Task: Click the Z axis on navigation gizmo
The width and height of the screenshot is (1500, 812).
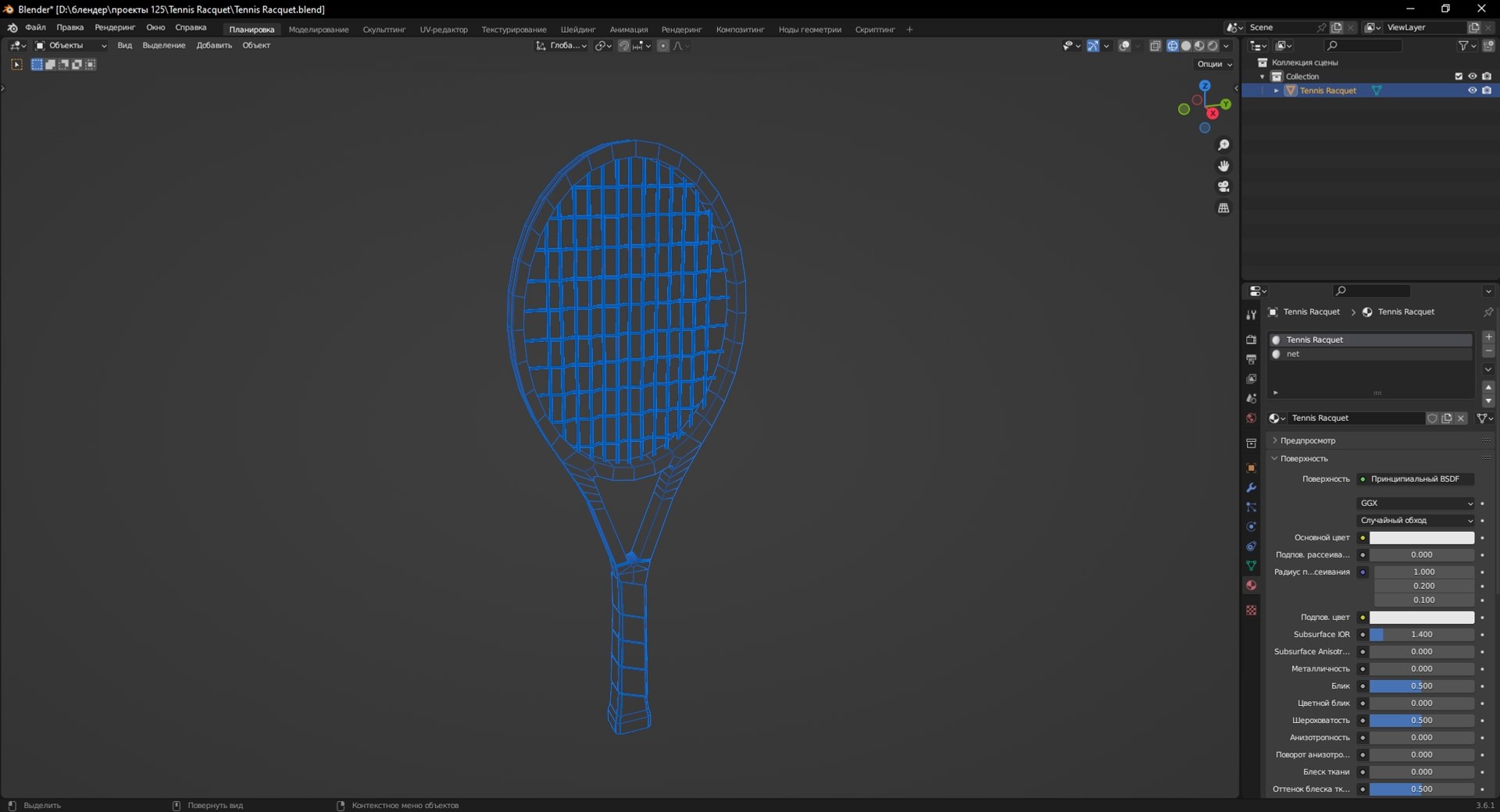Action: click(1205, 85)
